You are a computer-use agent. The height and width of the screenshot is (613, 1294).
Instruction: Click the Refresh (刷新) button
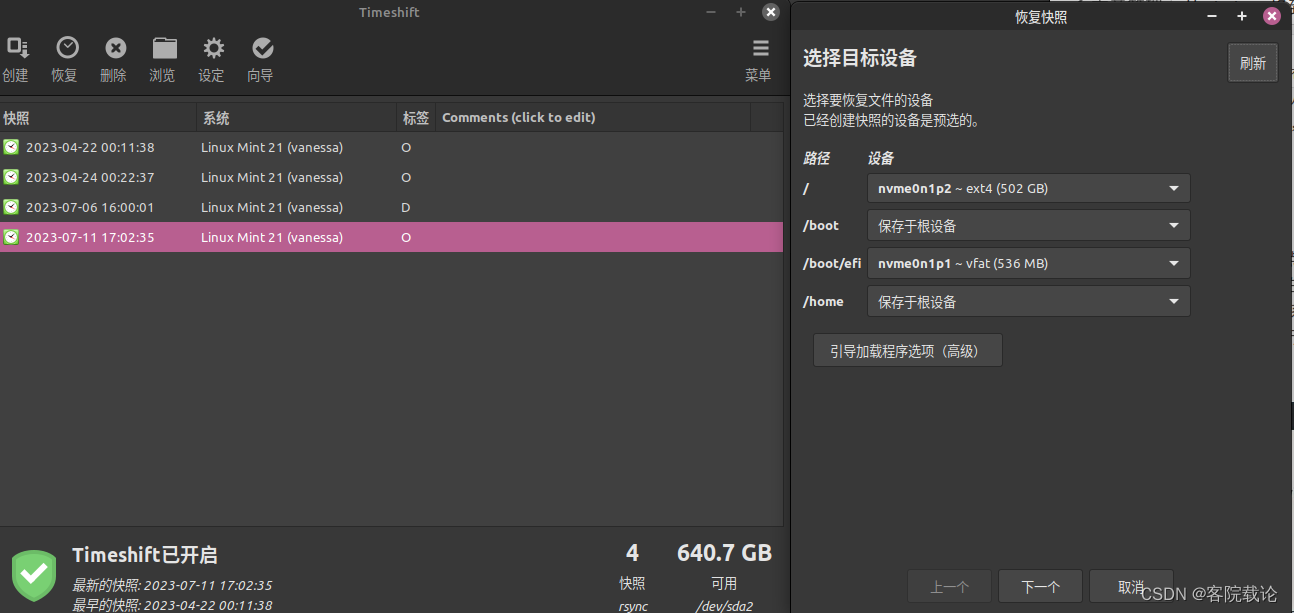coord(1253,63)
